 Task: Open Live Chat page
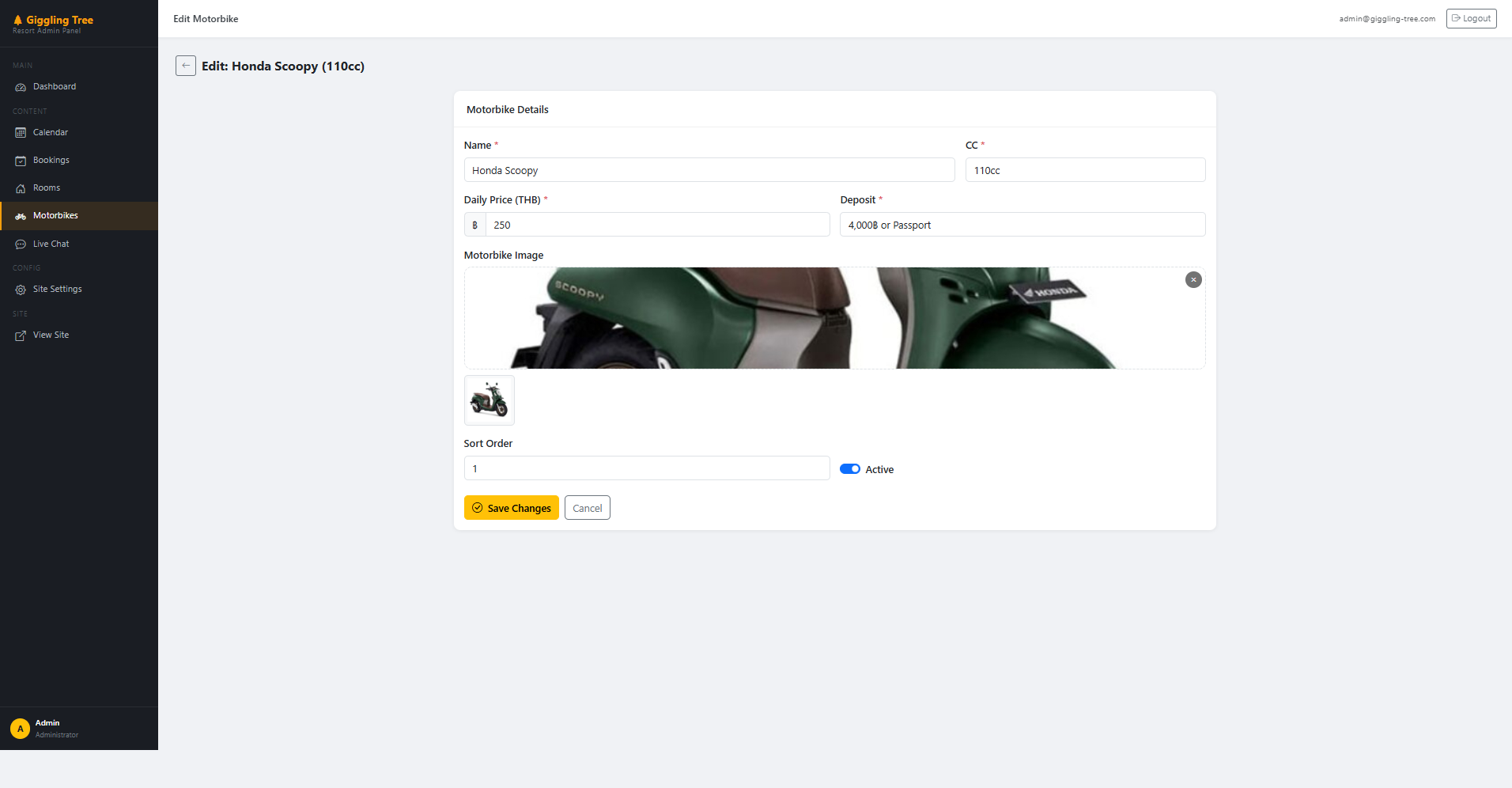tap(79, 244)
